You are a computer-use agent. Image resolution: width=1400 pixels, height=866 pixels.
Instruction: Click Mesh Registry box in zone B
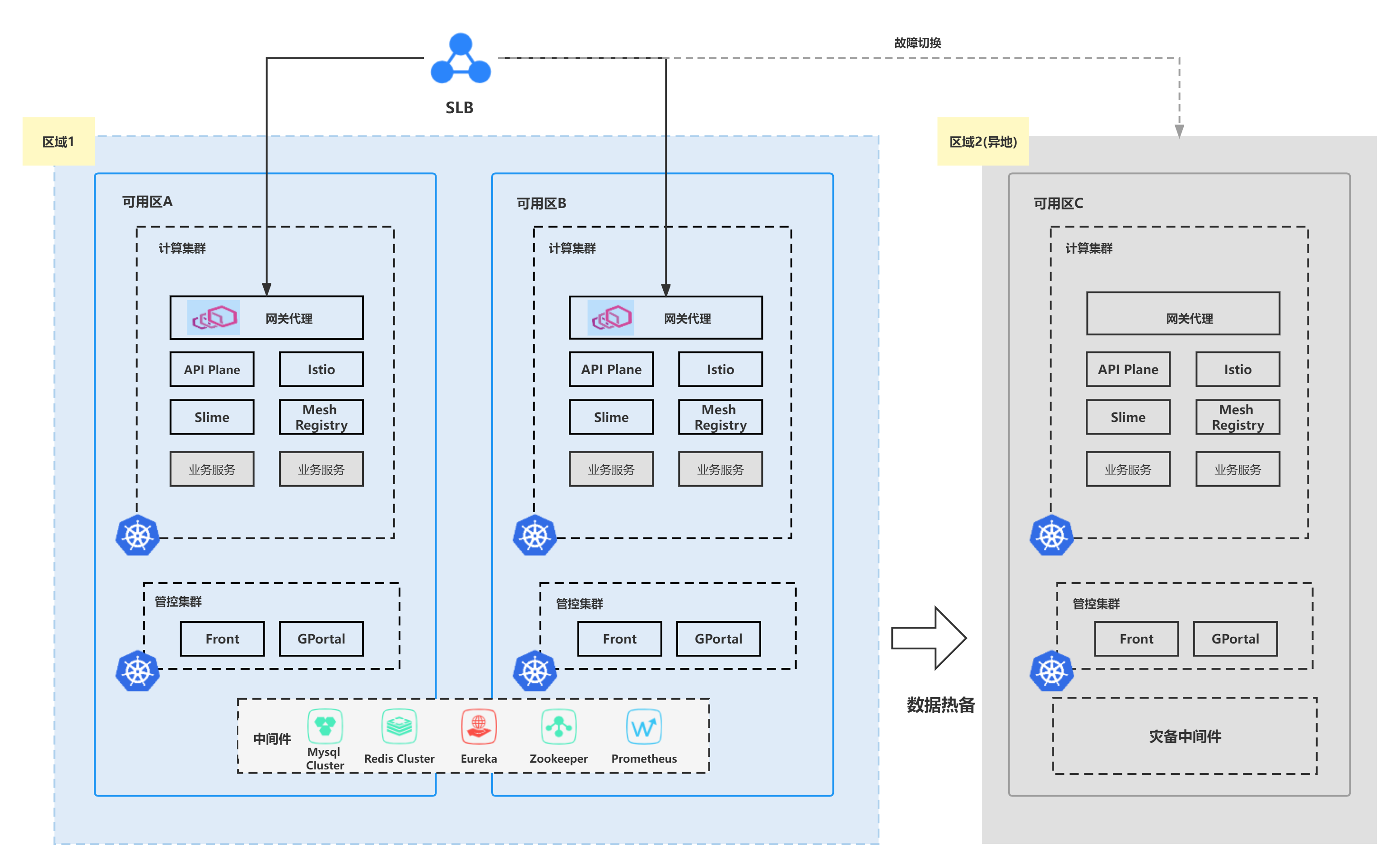point(721,417)
